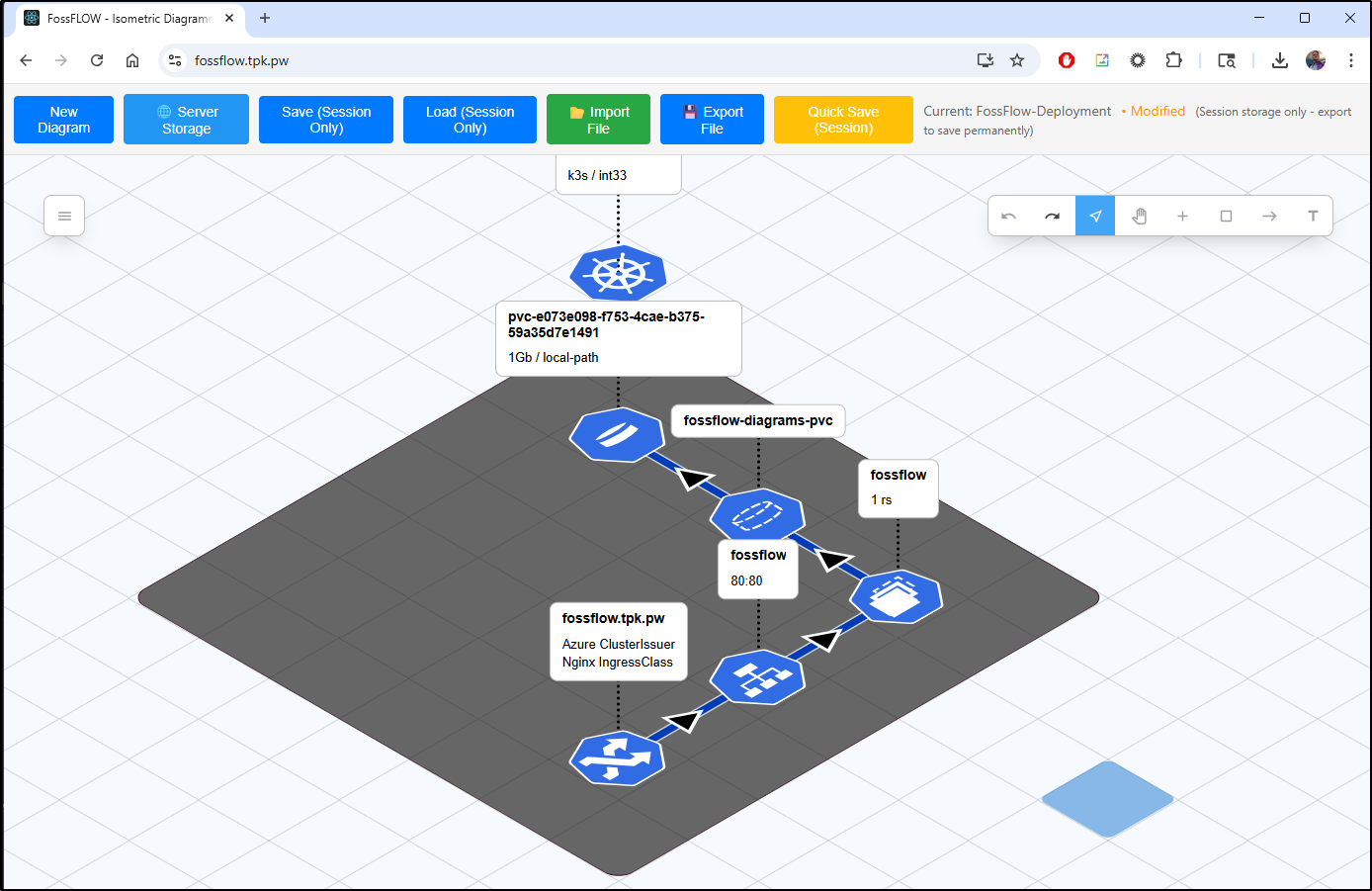Select the persistent volume node icon
1372x891 pixels.
[617, 434]
